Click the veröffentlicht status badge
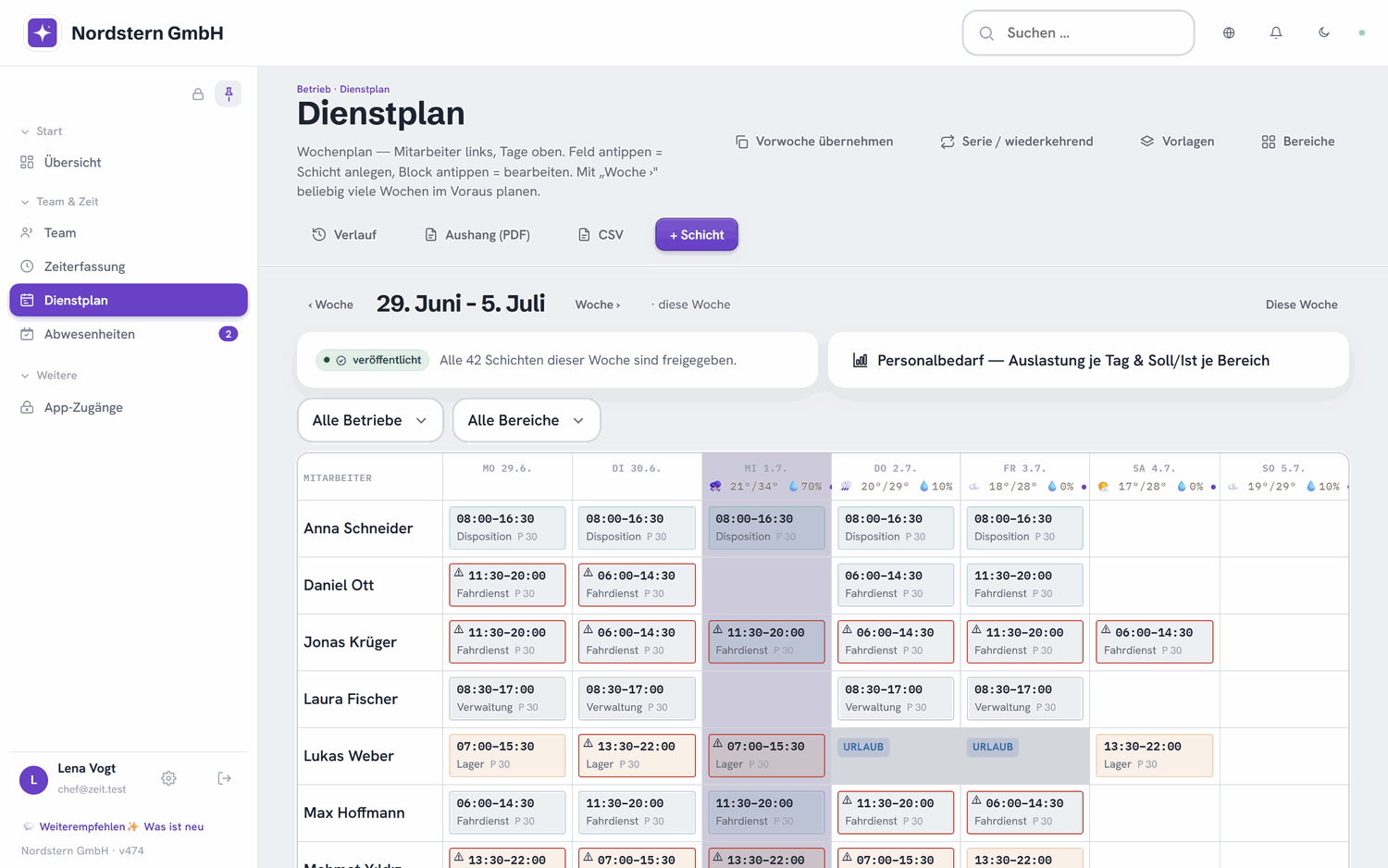Viewport: 1388px width, 868px height. pyautogui.click(x=372, y=360)
